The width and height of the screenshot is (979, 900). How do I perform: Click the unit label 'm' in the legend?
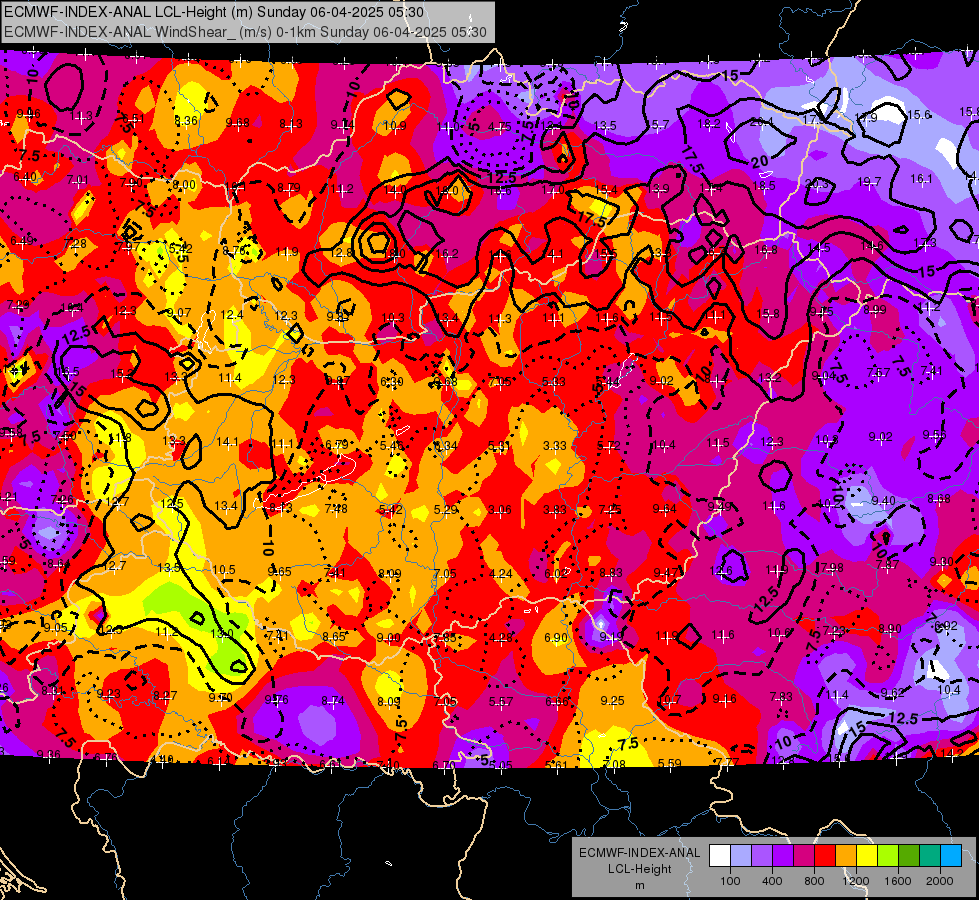(639, 886)
